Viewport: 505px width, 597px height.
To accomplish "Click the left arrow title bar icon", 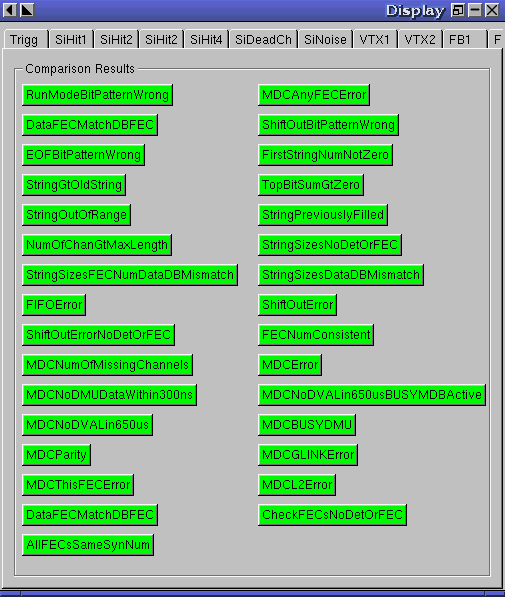I will click(10, 10).
